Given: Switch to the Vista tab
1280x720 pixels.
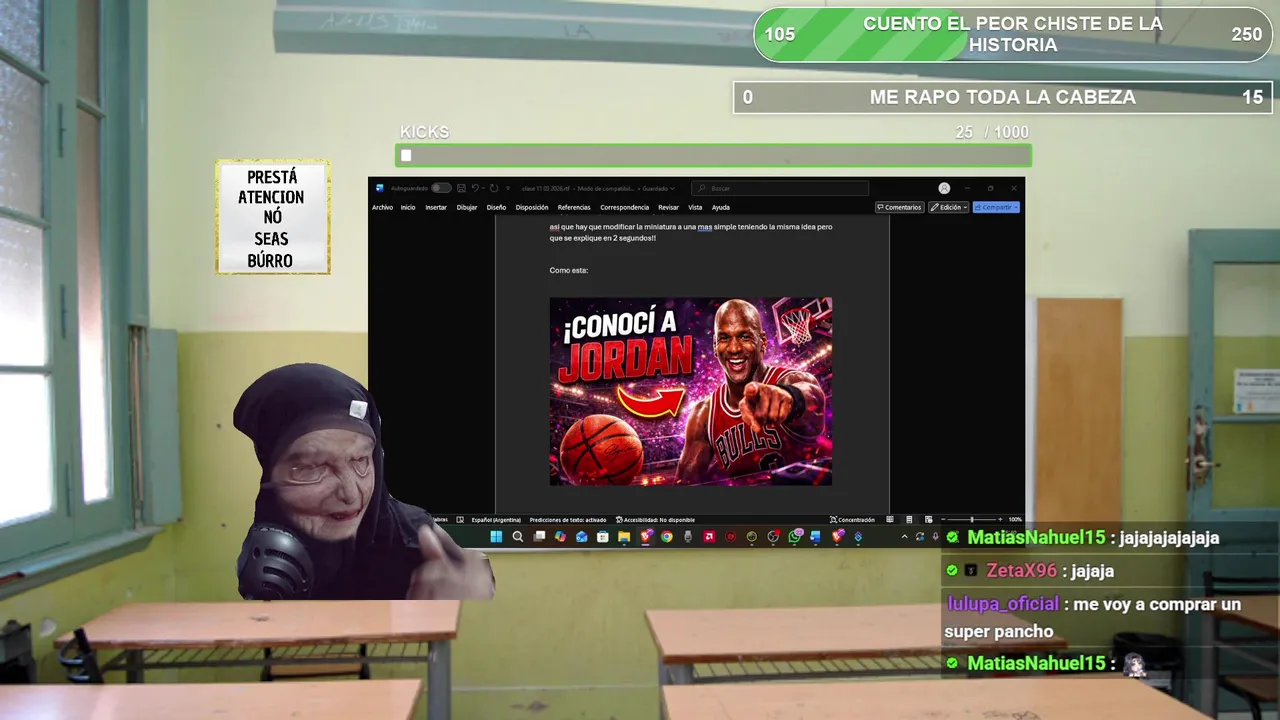Looking at the screenshot, I should (695, 207).
